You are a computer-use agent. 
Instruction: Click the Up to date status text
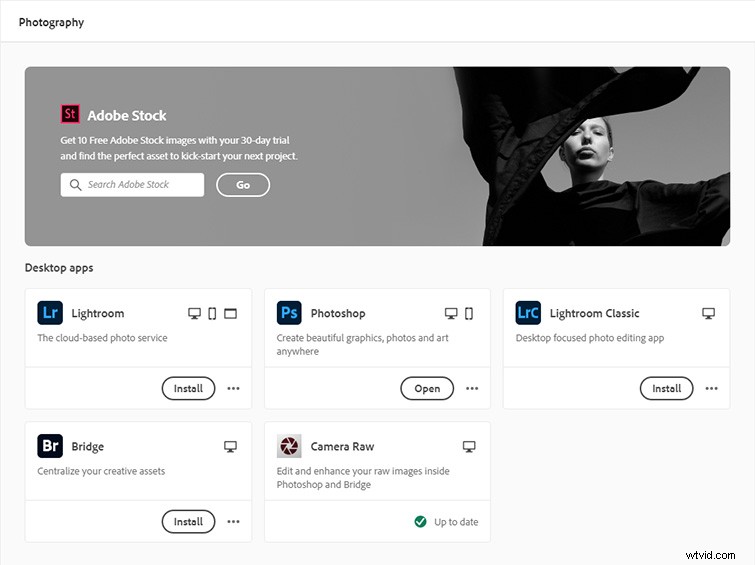[456, 522]
